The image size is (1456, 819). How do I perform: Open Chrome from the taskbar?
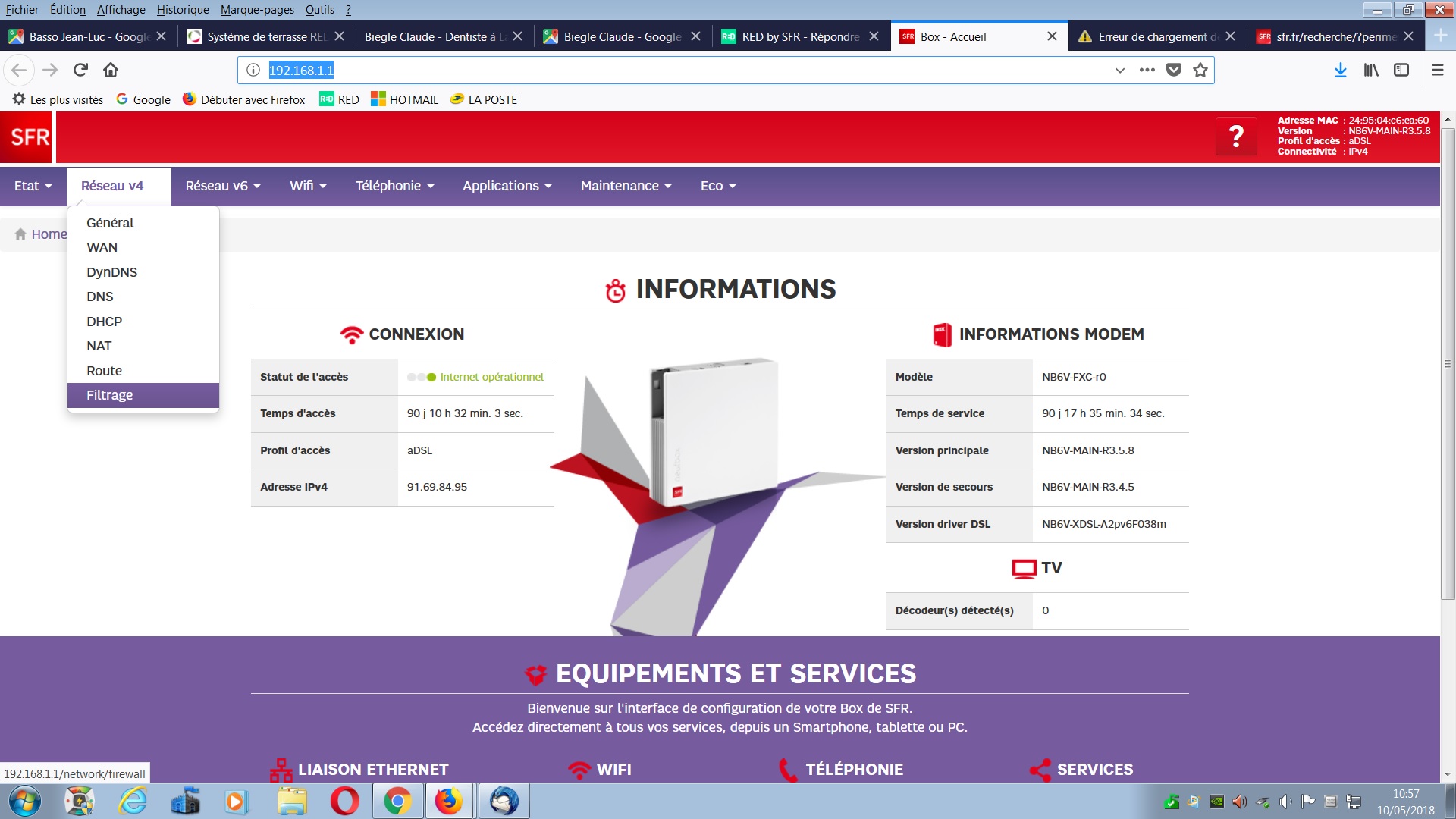point(397,801)
